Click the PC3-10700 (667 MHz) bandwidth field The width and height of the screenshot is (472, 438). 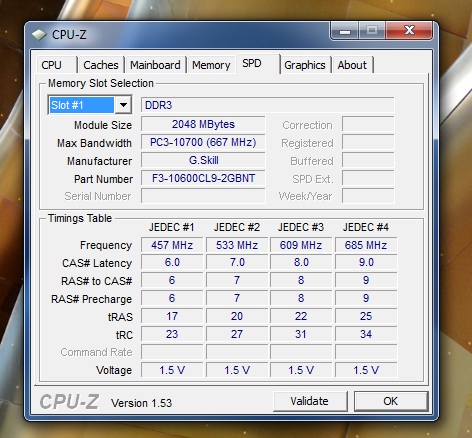point(203,142)
